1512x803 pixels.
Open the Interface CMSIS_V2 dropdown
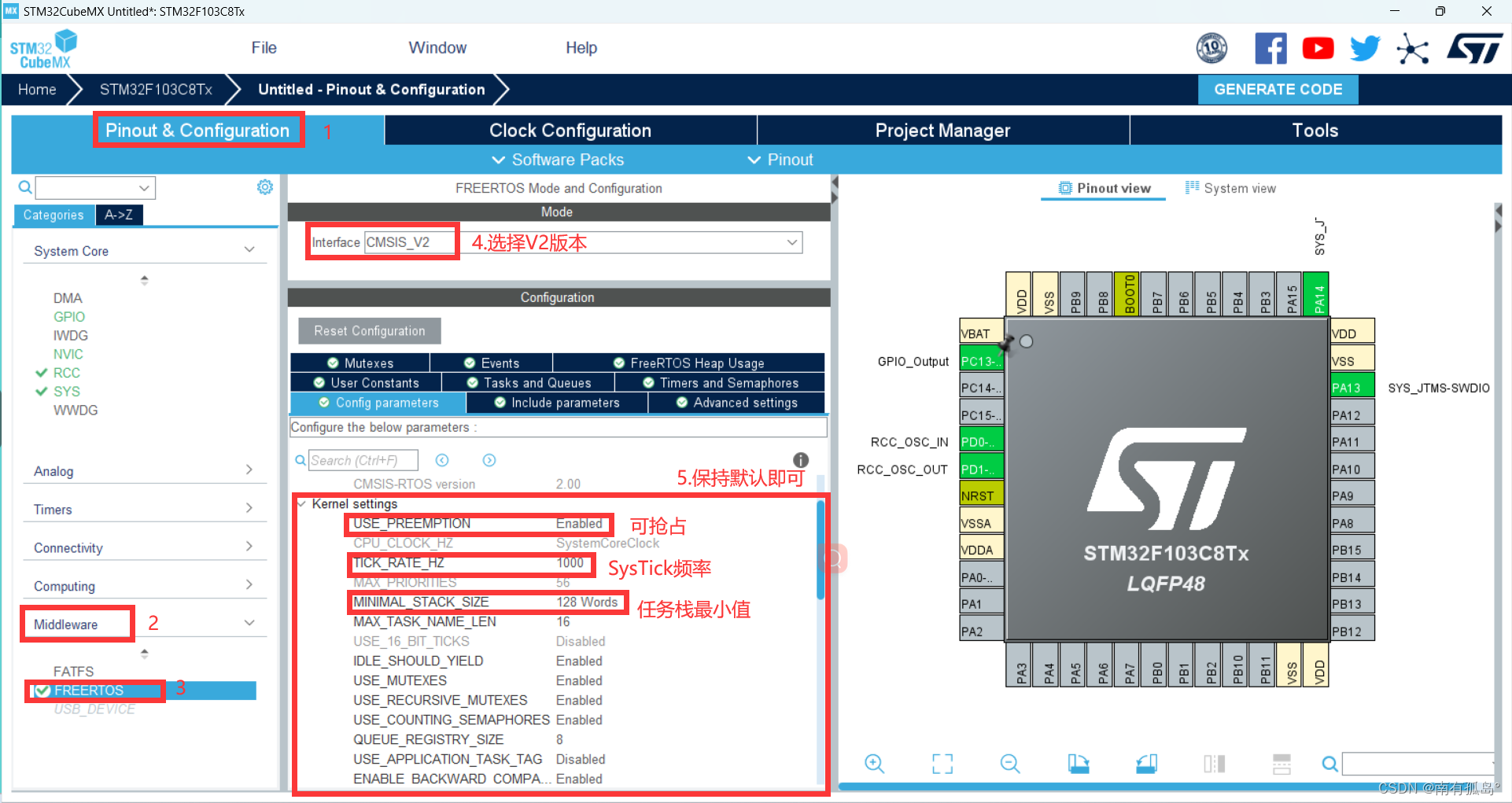(x=583, y=242)
